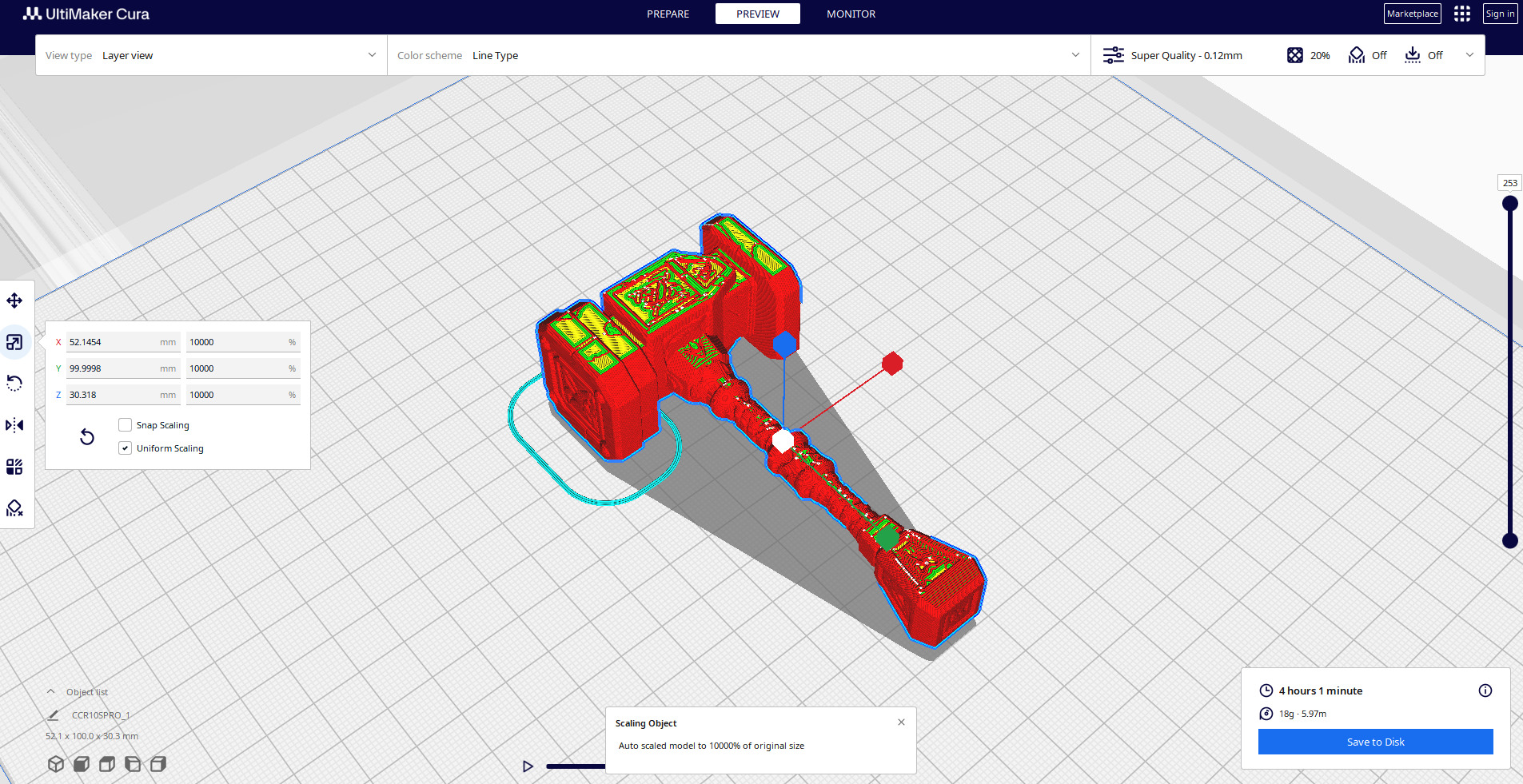Open the Per Model Settings tool
This screenshot has height=784, width=1523.
[x=14, y=467]
